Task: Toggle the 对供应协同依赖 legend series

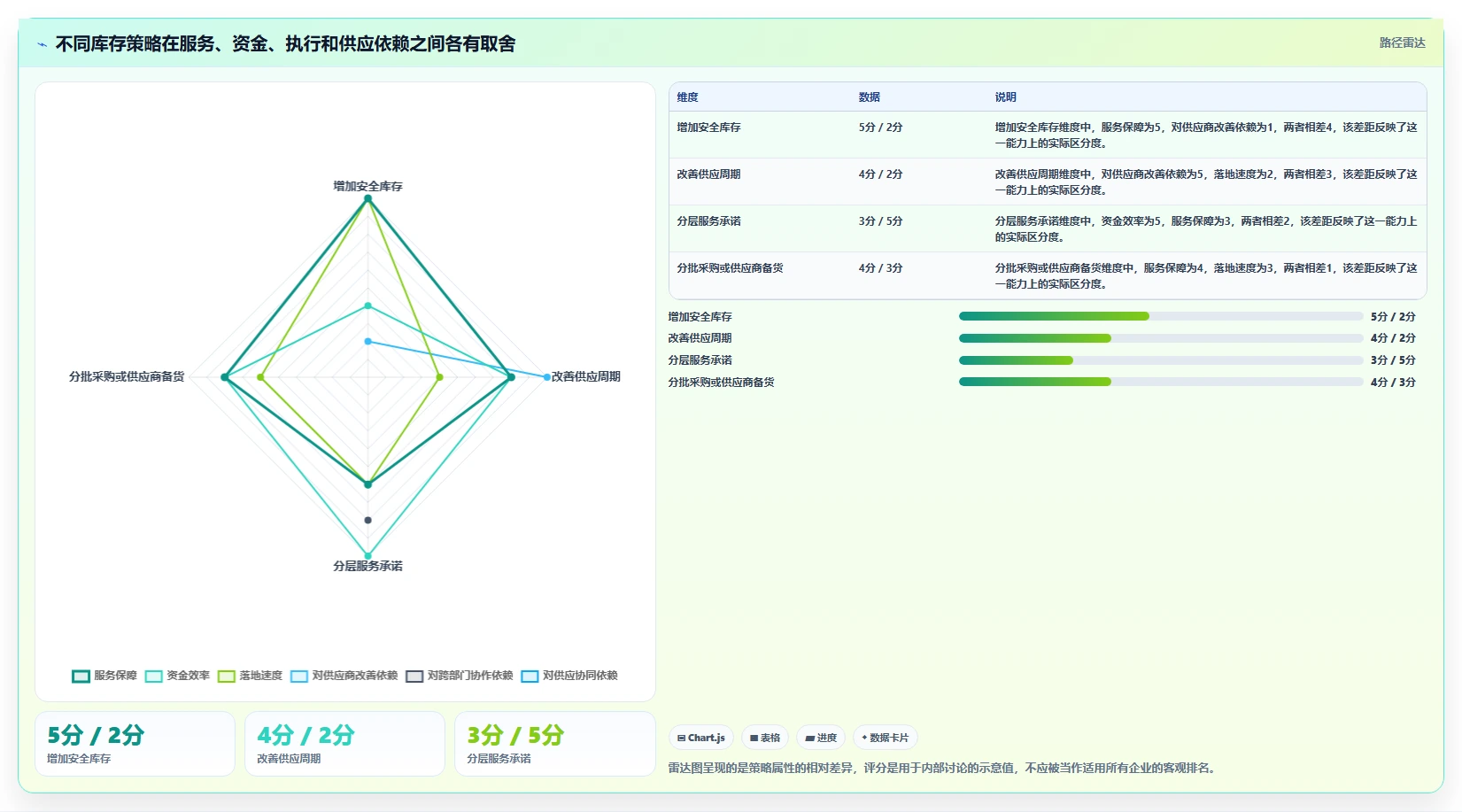Action: pyautogui.click(x=569, y=676)
